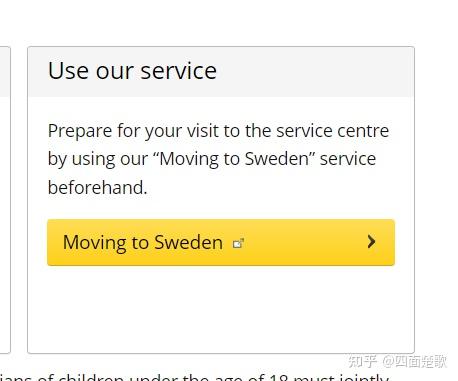Click the words 'service centre' in the paragraph
The height and width of the screenshot is (381, 458).
pyautogui.click(x=332, y=131)
